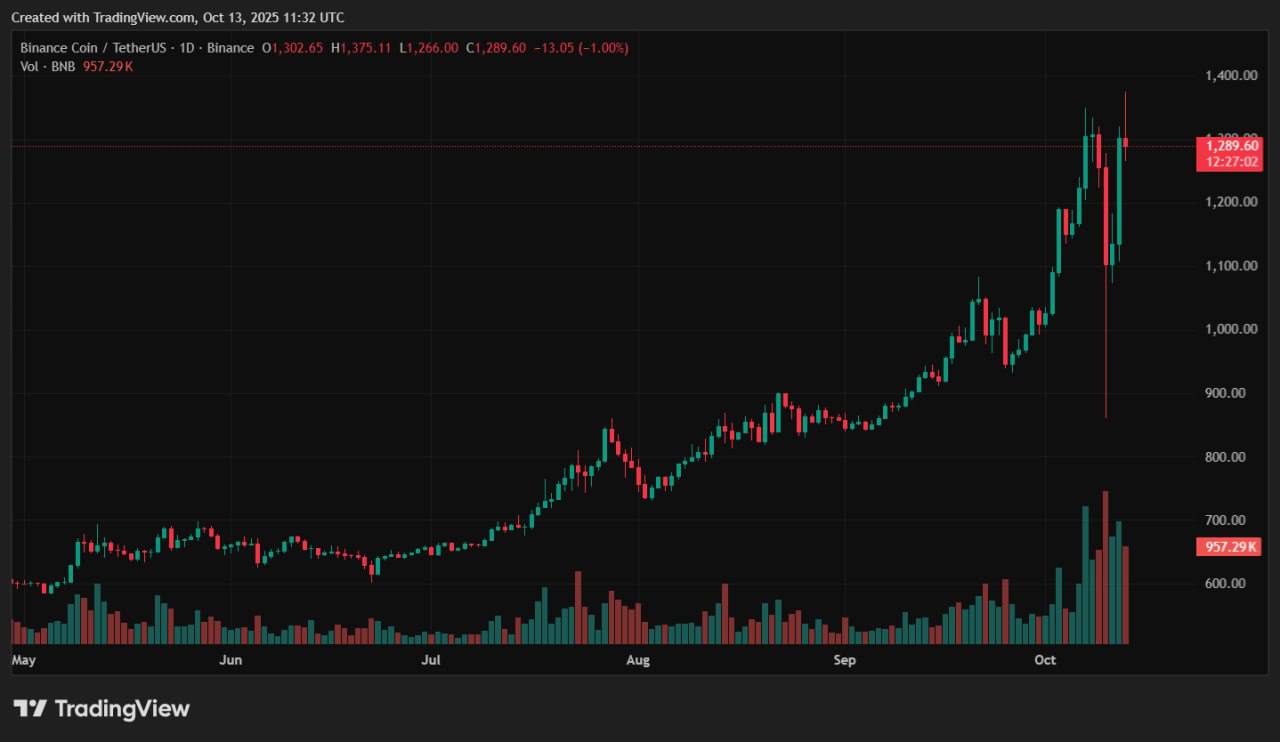Select the May label on time axis
Viewport: 1280px width, 742px height.
[24, 660]
